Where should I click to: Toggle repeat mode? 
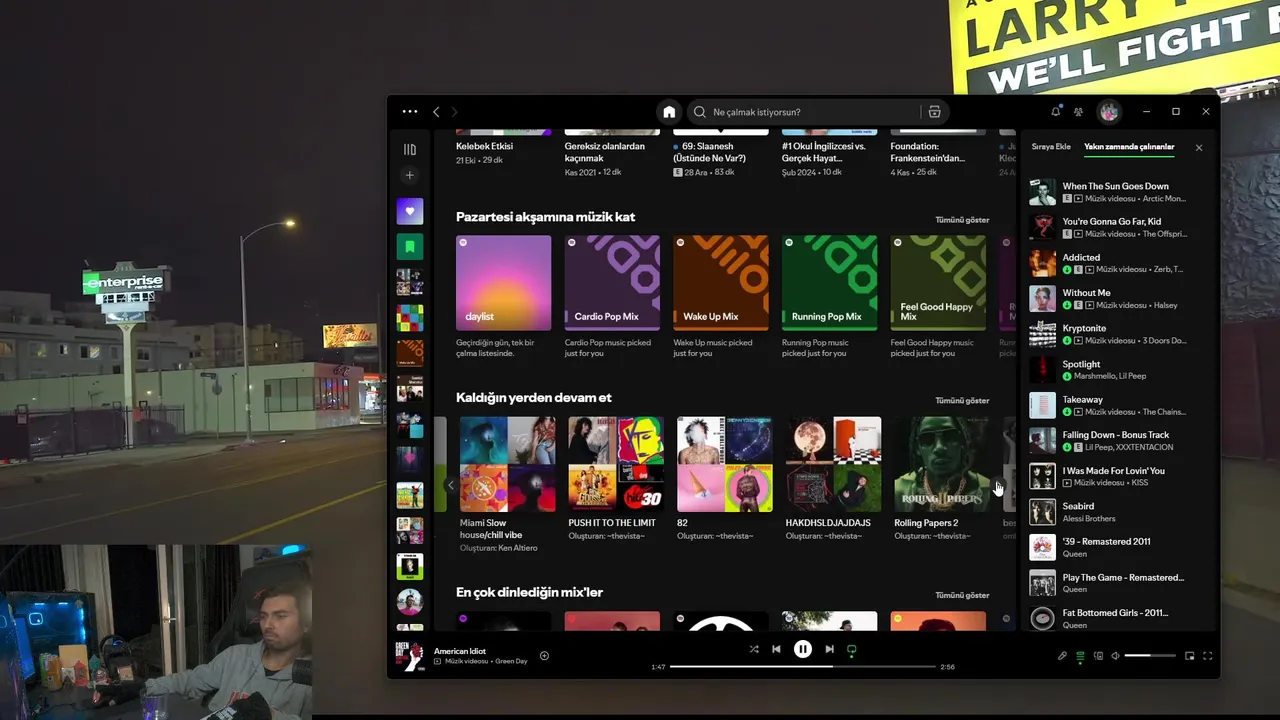pyautogui.click(x=852, y=649)
